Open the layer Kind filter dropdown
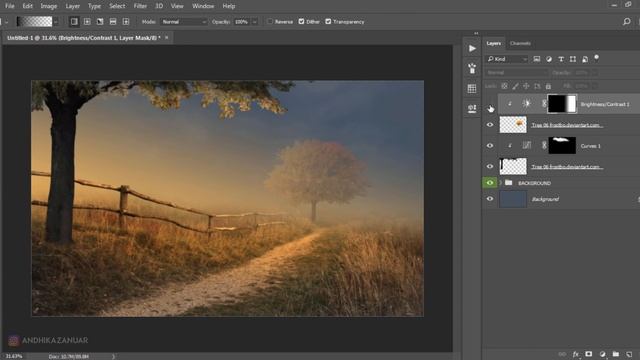The height and width of the screenshot is (360, 640). point(507,59)
